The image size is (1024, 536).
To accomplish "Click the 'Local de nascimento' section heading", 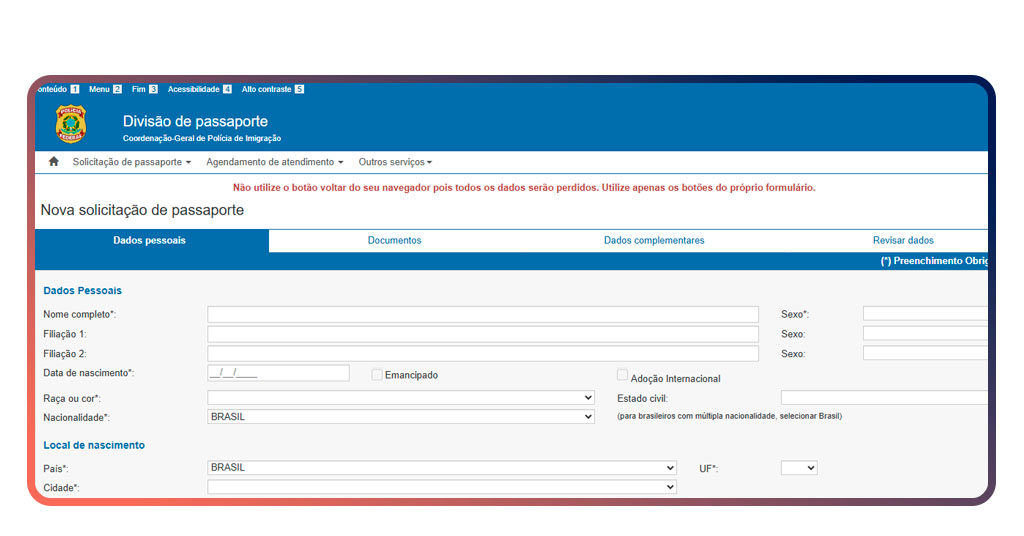I will (94, 445).
